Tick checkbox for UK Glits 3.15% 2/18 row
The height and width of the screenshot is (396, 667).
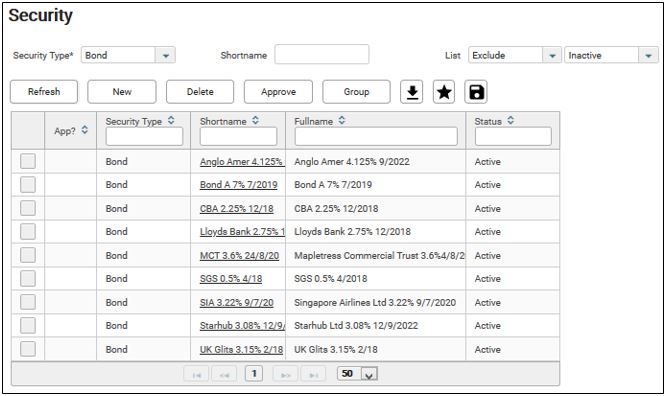(28, 349)
